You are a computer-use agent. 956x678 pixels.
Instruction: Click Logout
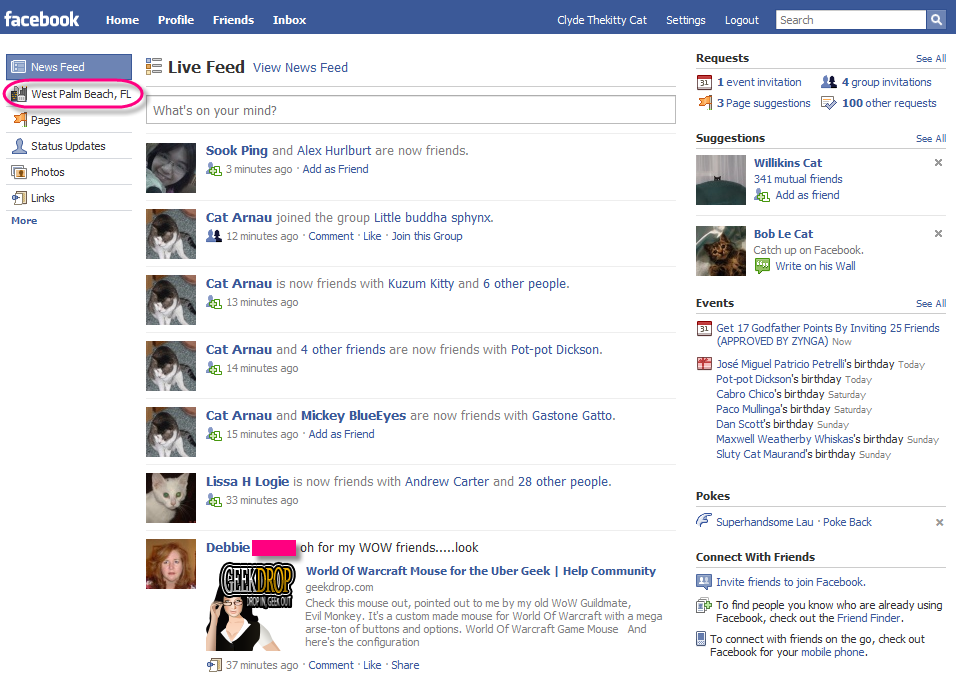742,20
